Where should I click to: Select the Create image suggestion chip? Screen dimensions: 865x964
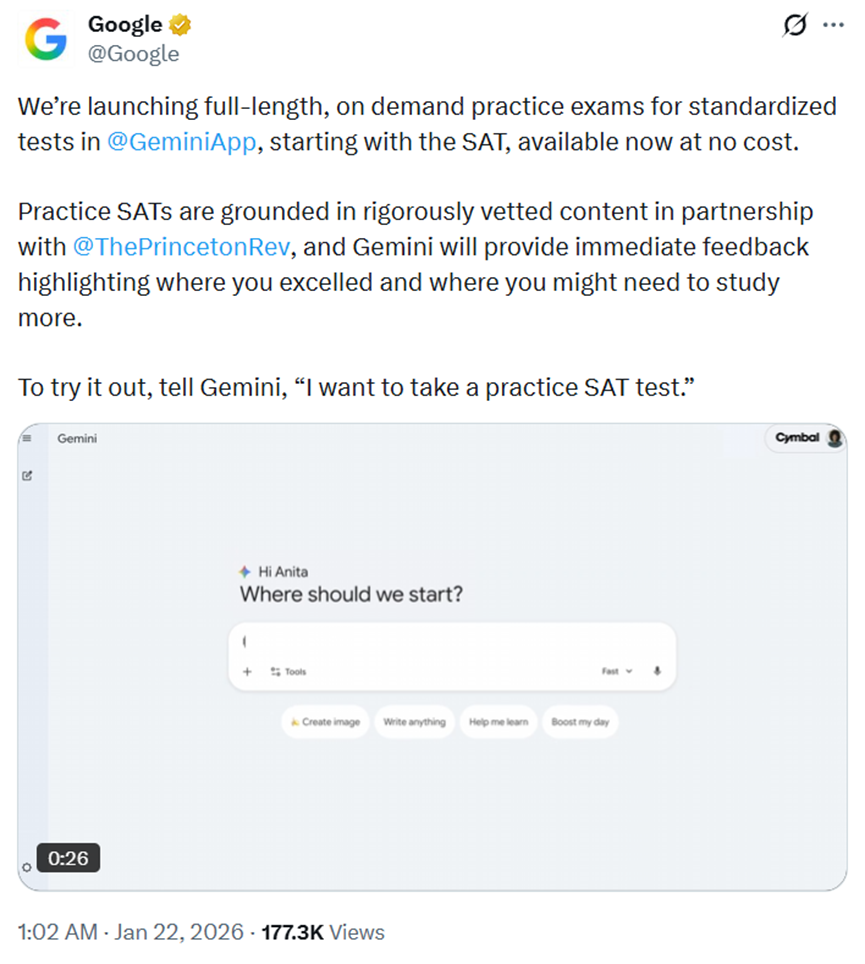click(325, 722)
